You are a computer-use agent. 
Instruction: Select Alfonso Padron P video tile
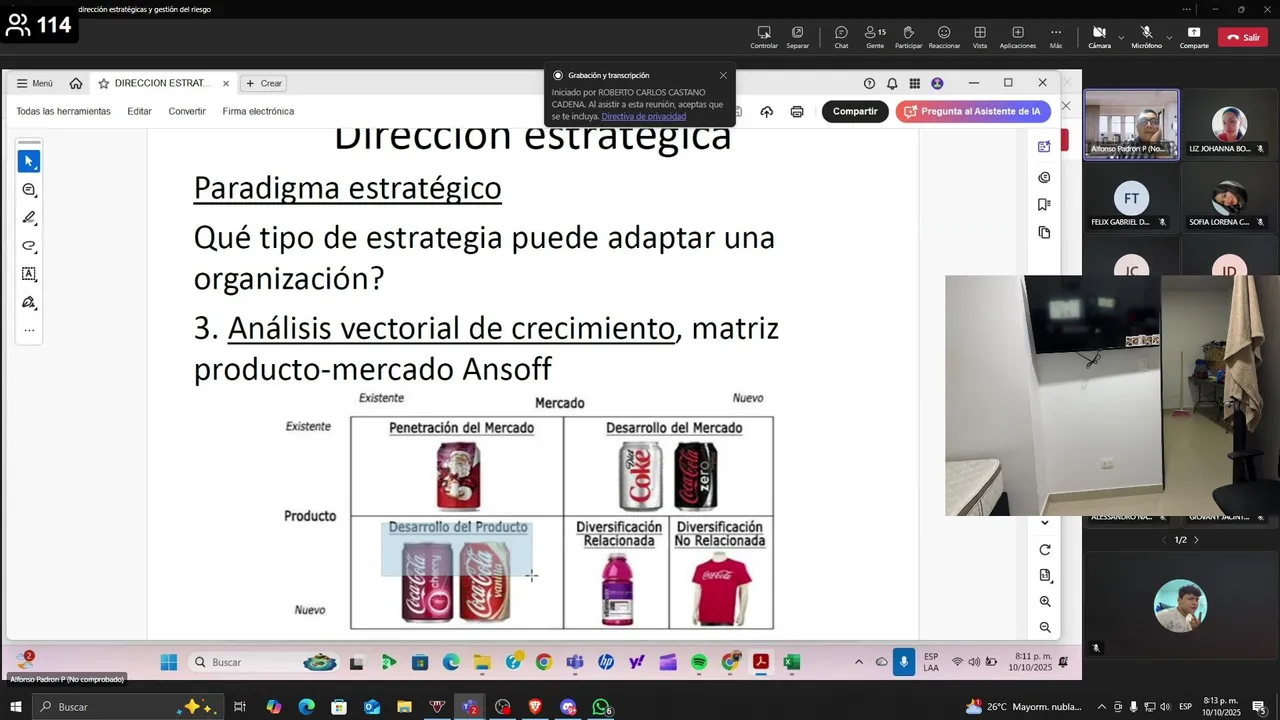click(1131, 124)
